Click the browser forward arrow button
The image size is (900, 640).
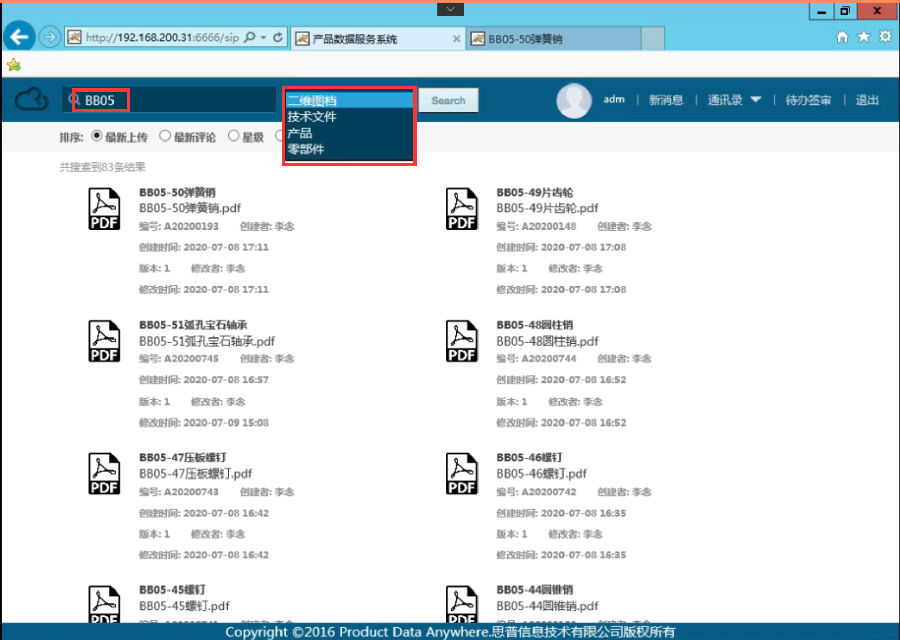50,37
